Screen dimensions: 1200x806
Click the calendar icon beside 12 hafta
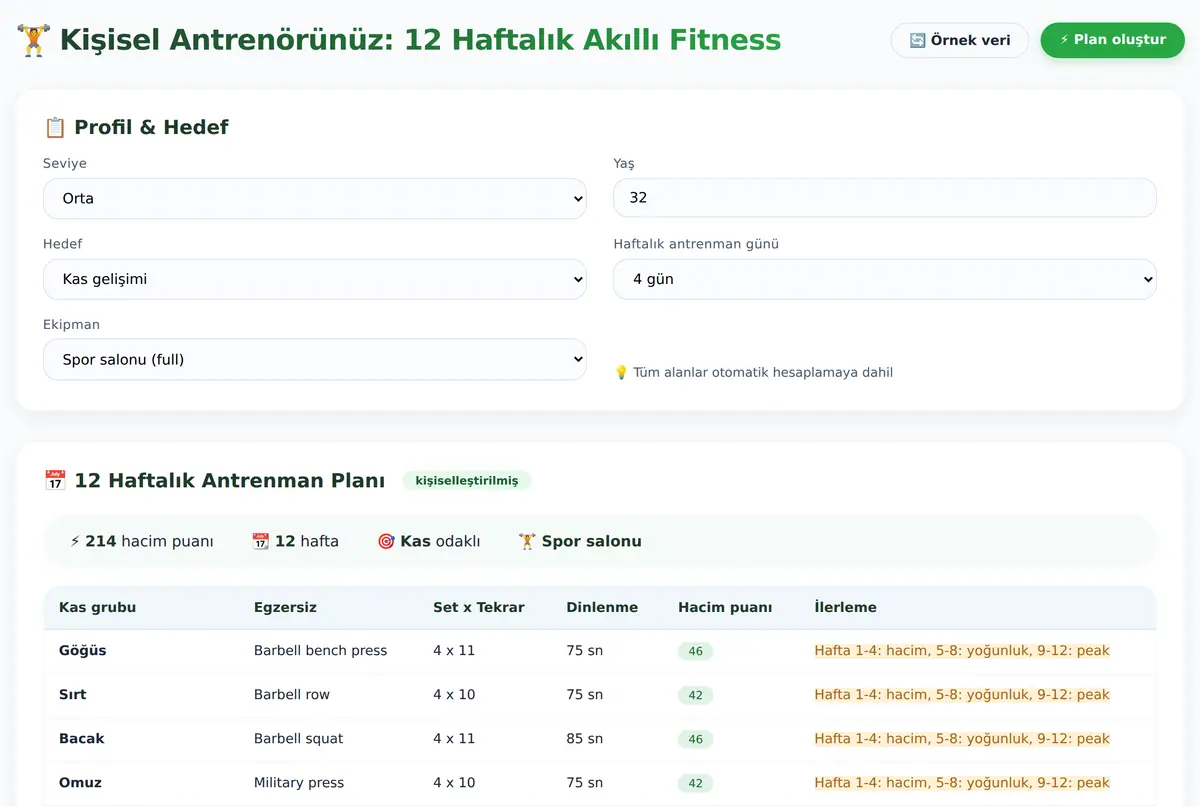(x=261, y=541)
